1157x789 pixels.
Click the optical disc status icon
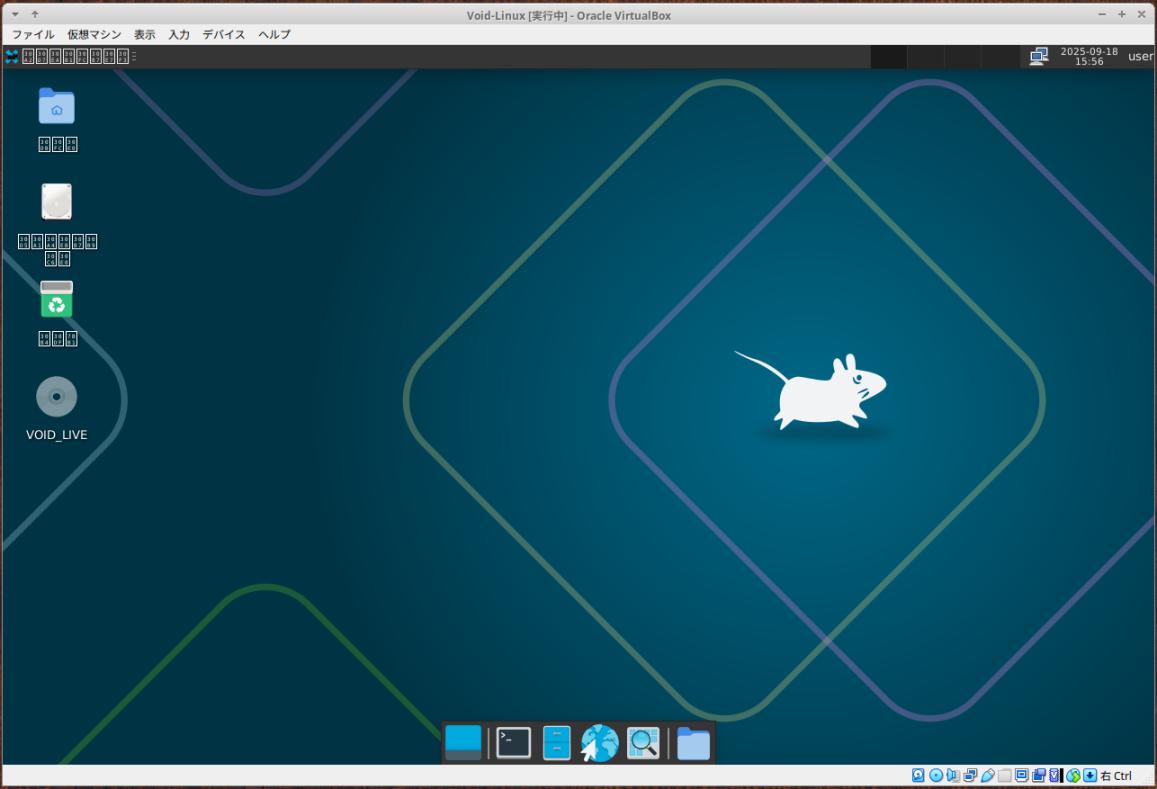936,776
